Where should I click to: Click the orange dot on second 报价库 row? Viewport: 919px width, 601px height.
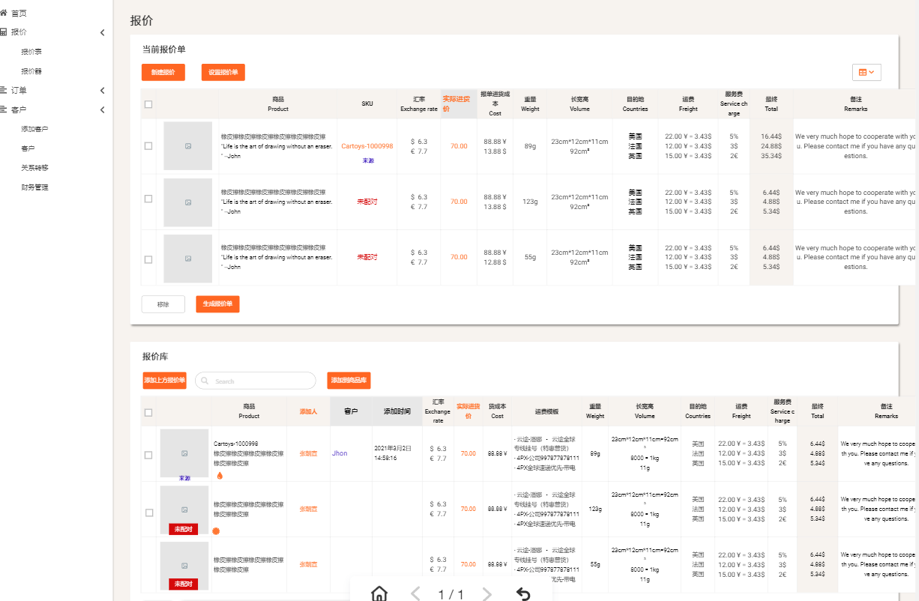coord(215,531)
